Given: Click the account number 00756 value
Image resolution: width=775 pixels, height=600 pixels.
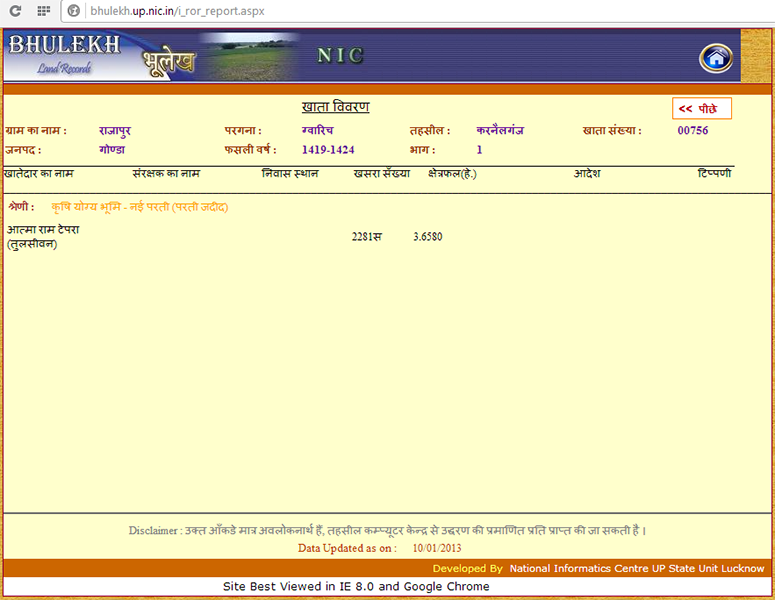Looking at the screenshot, I should [x=692, y=131].
